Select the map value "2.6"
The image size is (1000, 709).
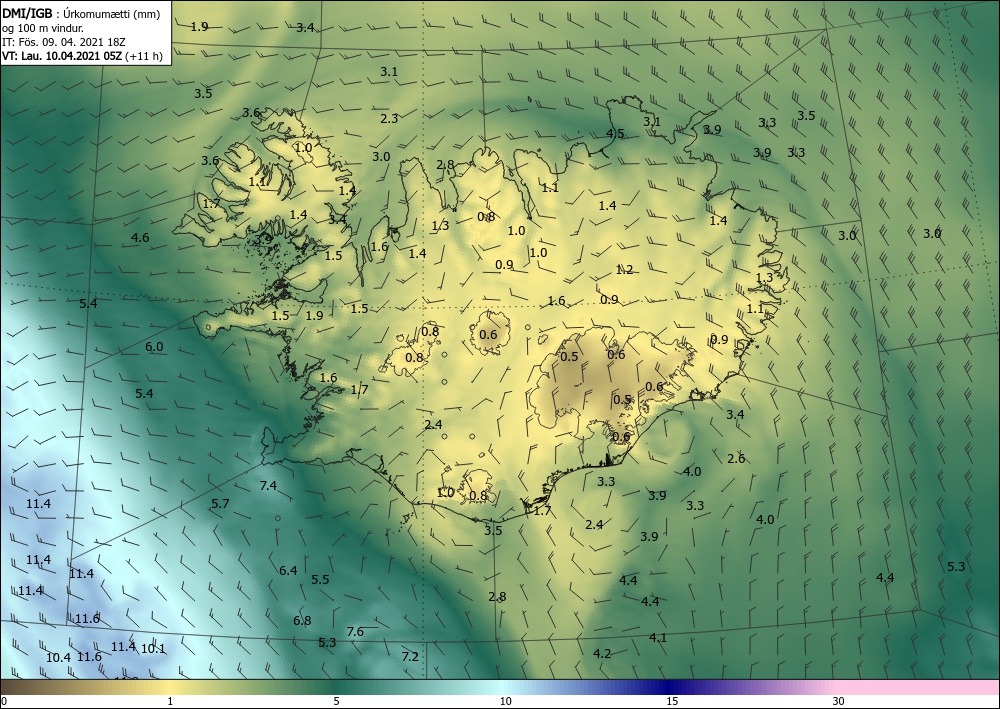736,458
